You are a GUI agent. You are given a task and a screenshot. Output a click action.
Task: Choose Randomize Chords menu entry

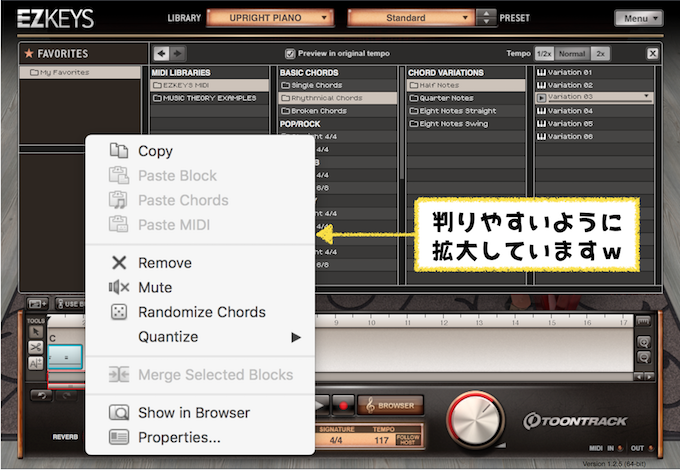tap(202, 312)
